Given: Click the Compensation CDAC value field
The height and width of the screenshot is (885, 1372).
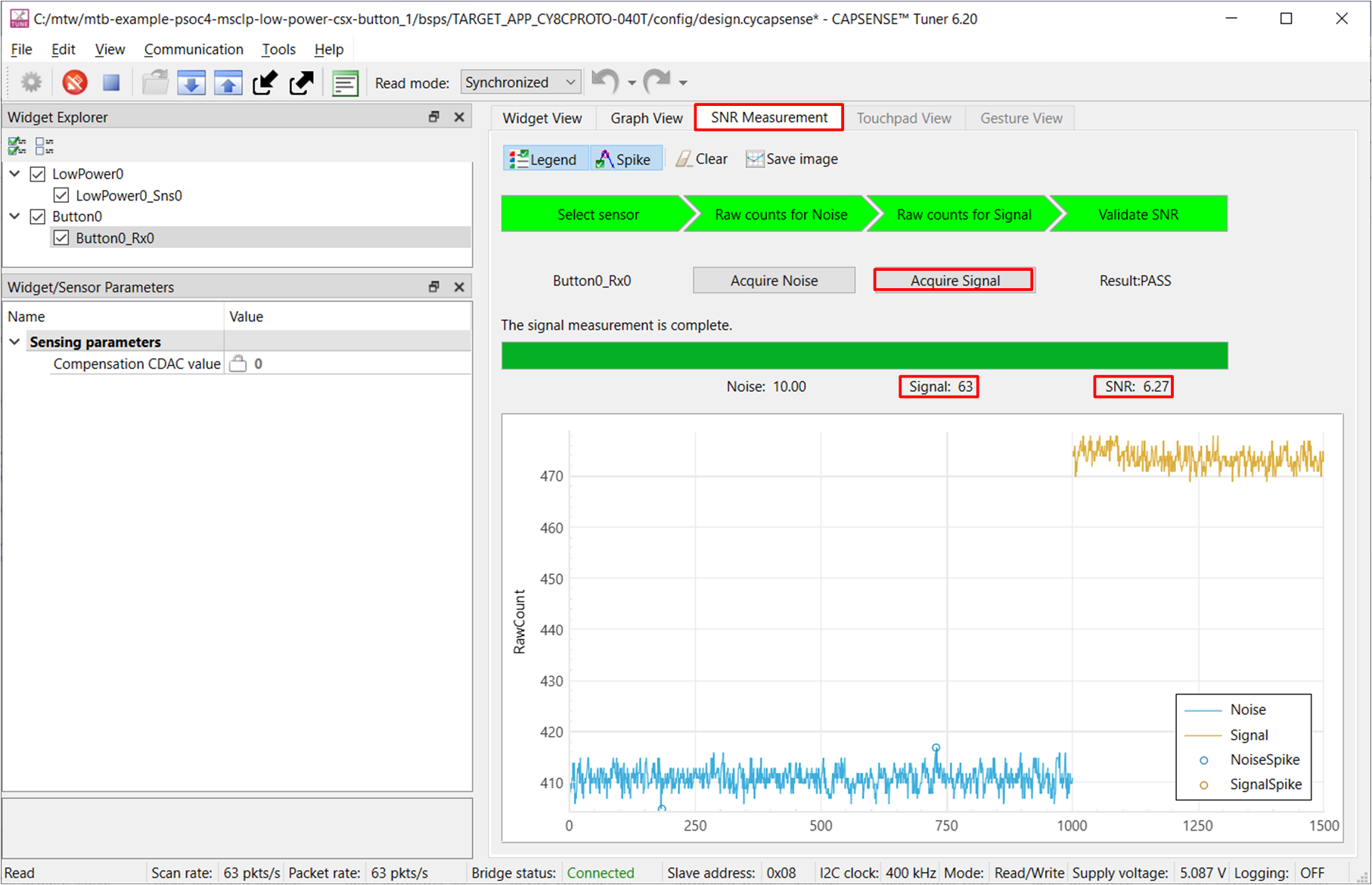Looking at the screenshot, I should 348,364.
